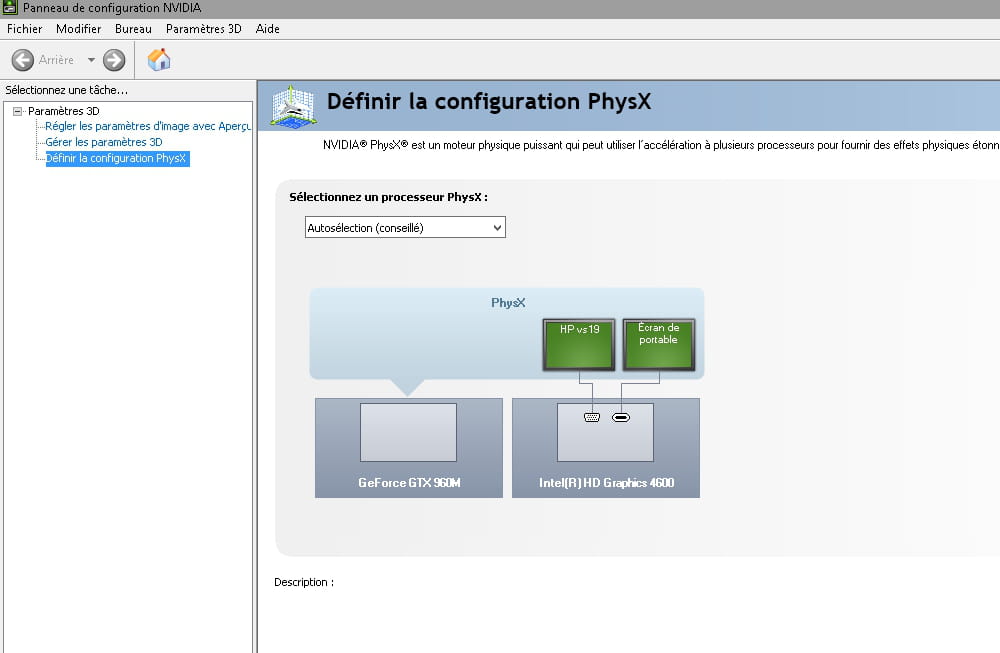Click the HP vs19 monitor thumbnail
The image size is (1000, 653).
tap(579, 344)
